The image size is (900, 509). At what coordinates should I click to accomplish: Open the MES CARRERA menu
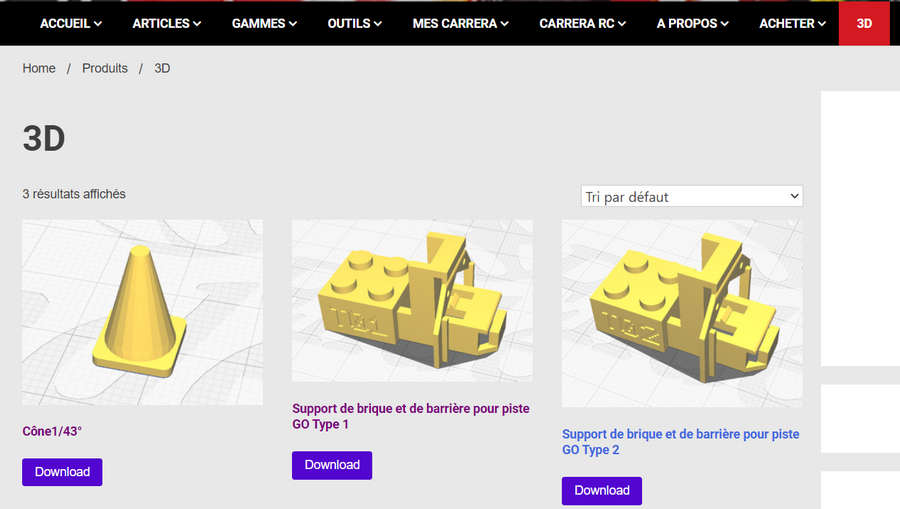pos(460,24)
